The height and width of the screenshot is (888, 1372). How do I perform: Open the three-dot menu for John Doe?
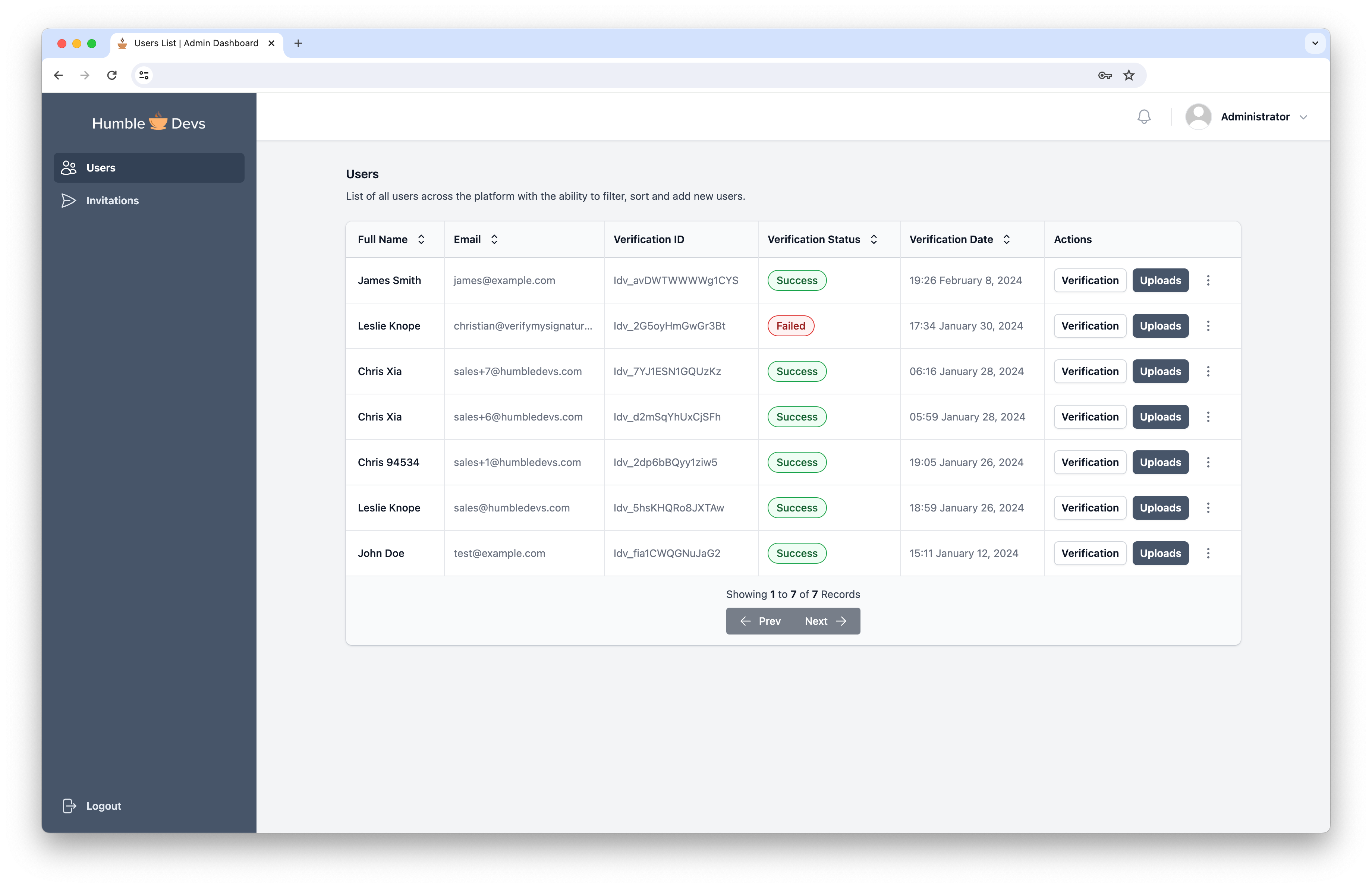(1208, 554)
